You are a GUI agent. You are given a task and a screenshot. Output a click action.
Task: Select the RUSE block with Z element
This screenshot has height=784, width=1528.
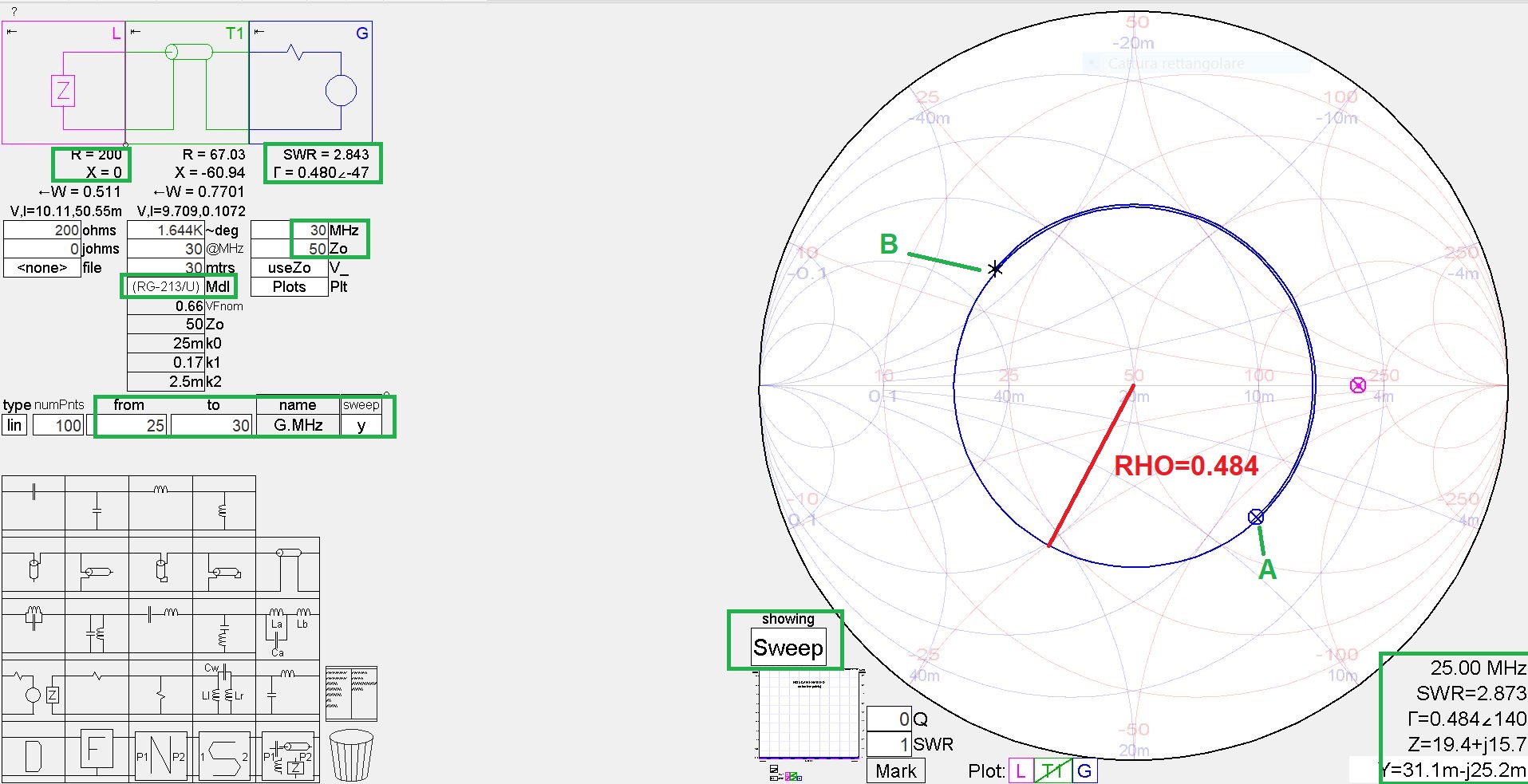tap(288, 752)
